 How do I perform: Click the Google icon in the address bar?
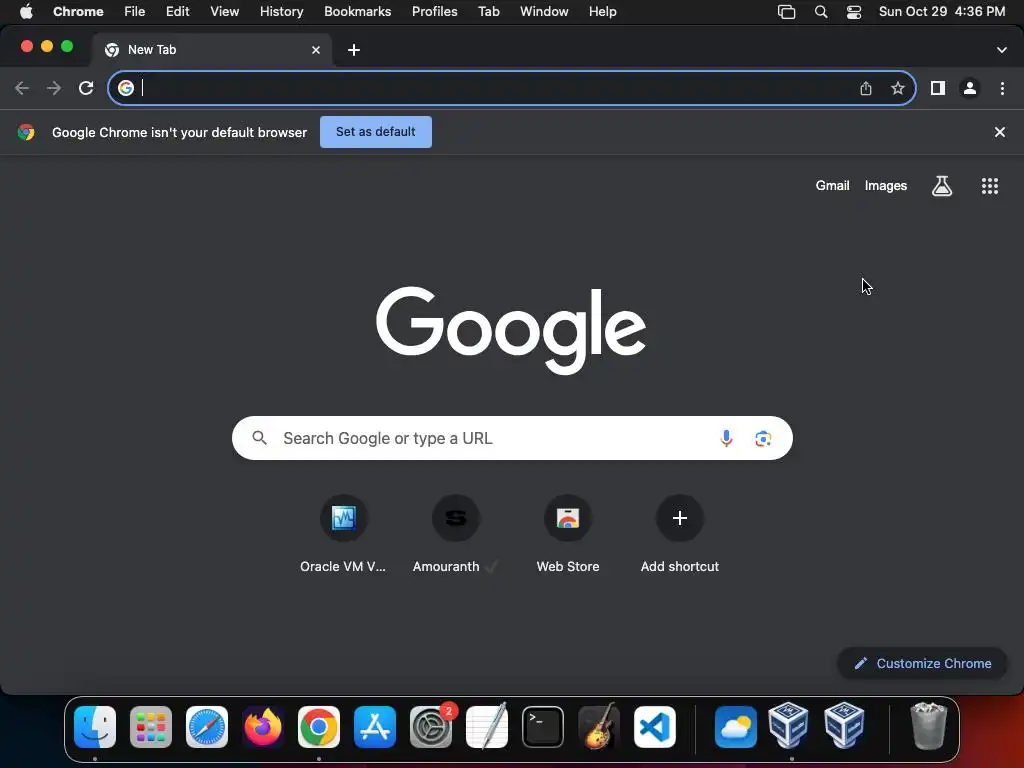click(x=126, y=88)
